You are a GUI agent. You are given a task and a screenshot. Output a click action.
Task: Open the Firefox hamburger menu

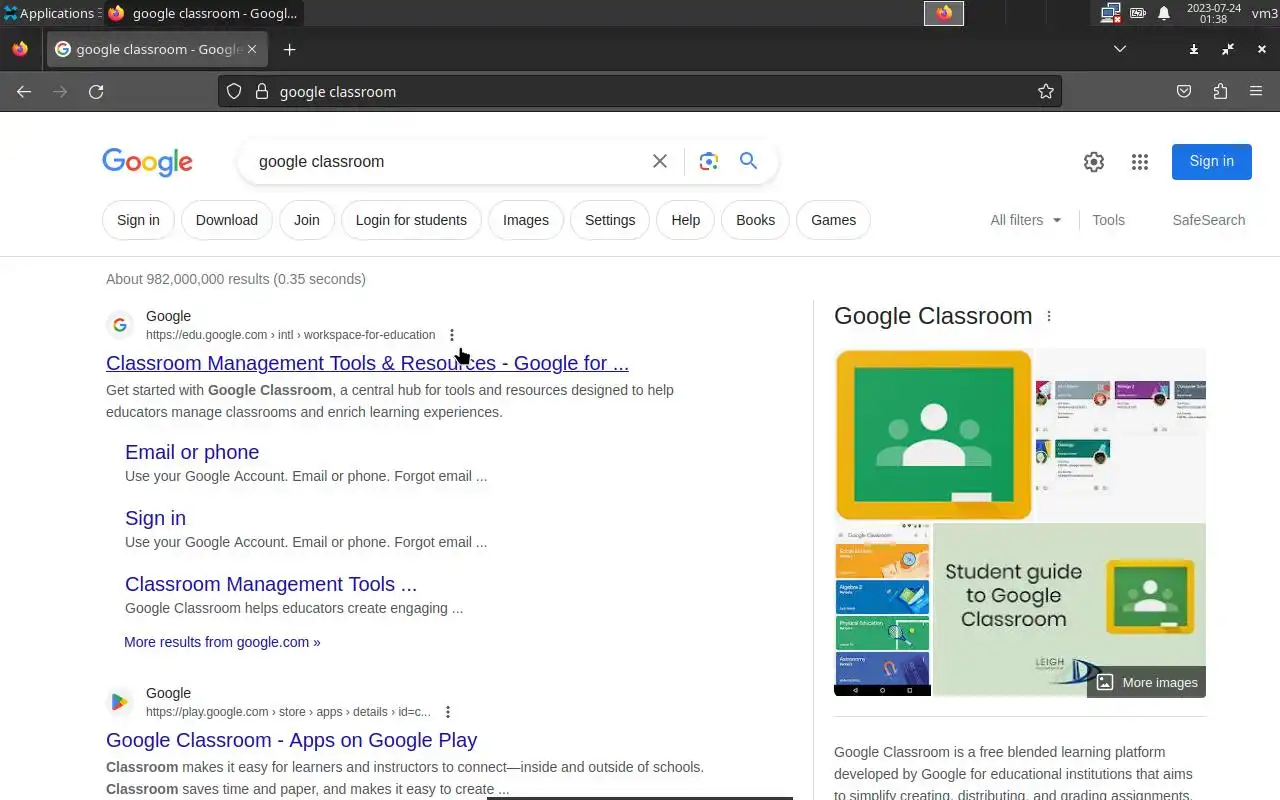click(1256, 91)
